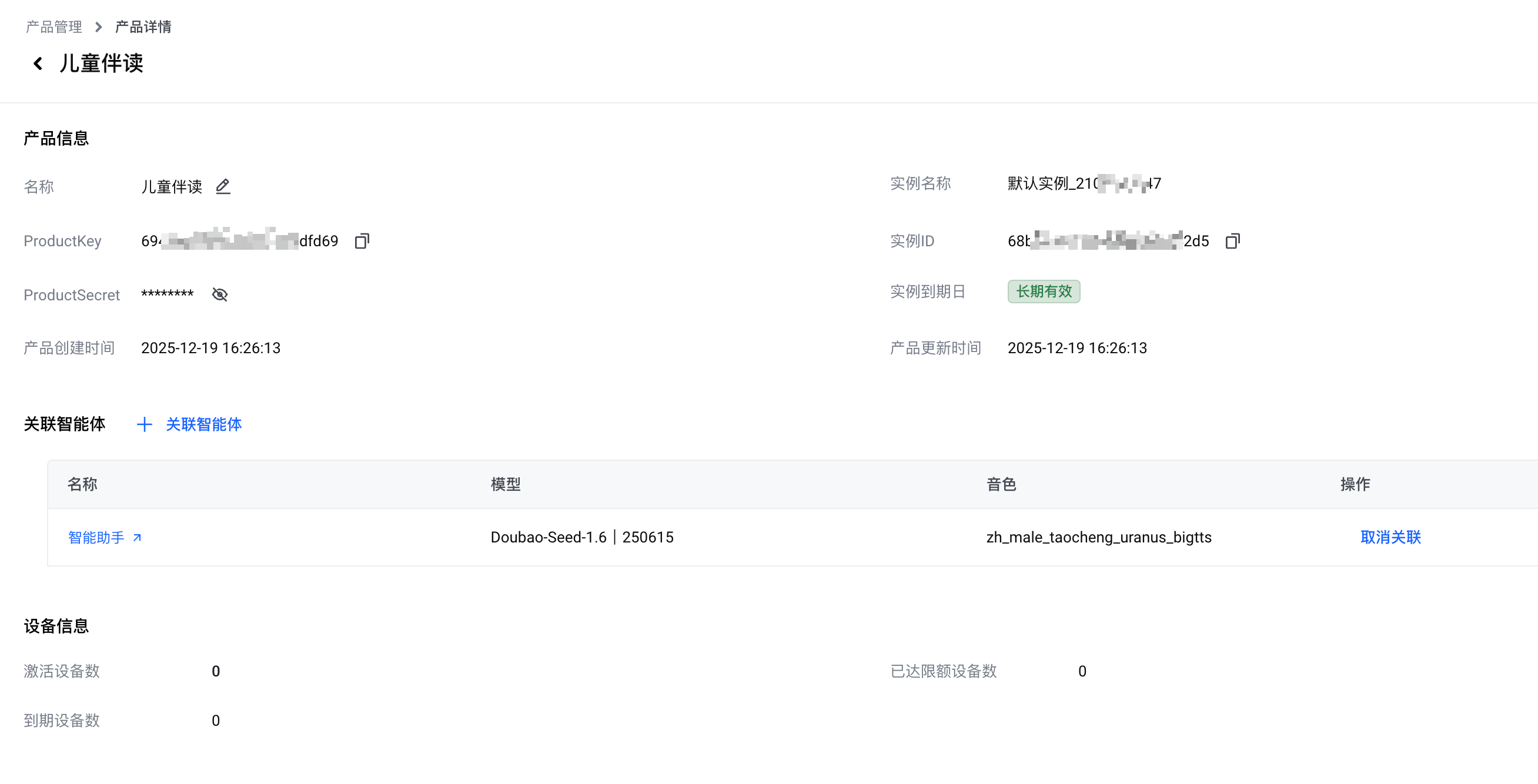Copy the 实例ID value

1232,241
